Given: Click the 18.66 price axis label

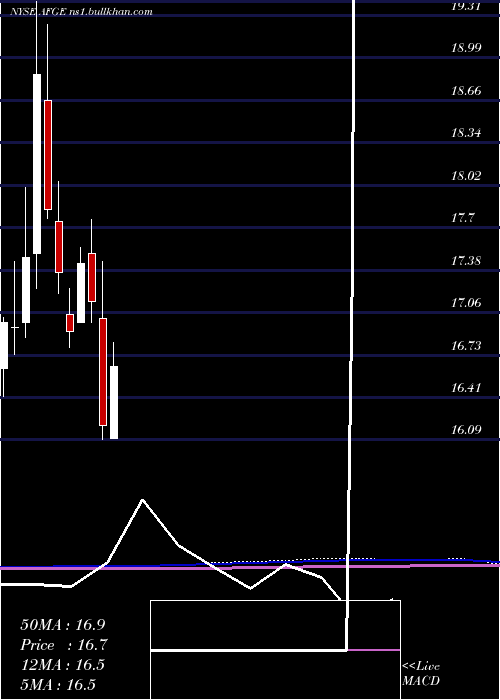Looking at the screenshot, I should tap(467, 91).
